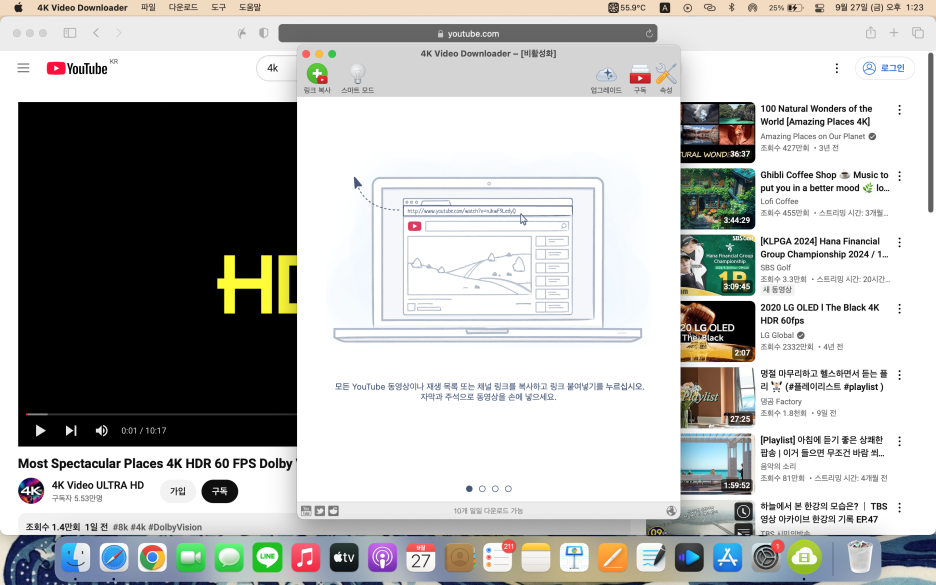Select the fourth onboarding page dot
Image resolution: width=936 pixels, height=585 pixels.
pos(508,488)
